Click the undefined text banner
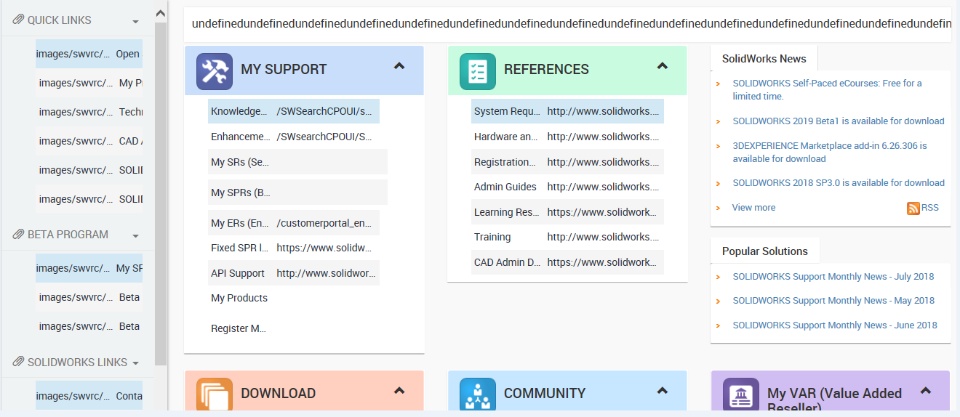The width and height of the screenshot is (960, 417). coord(568,24)
